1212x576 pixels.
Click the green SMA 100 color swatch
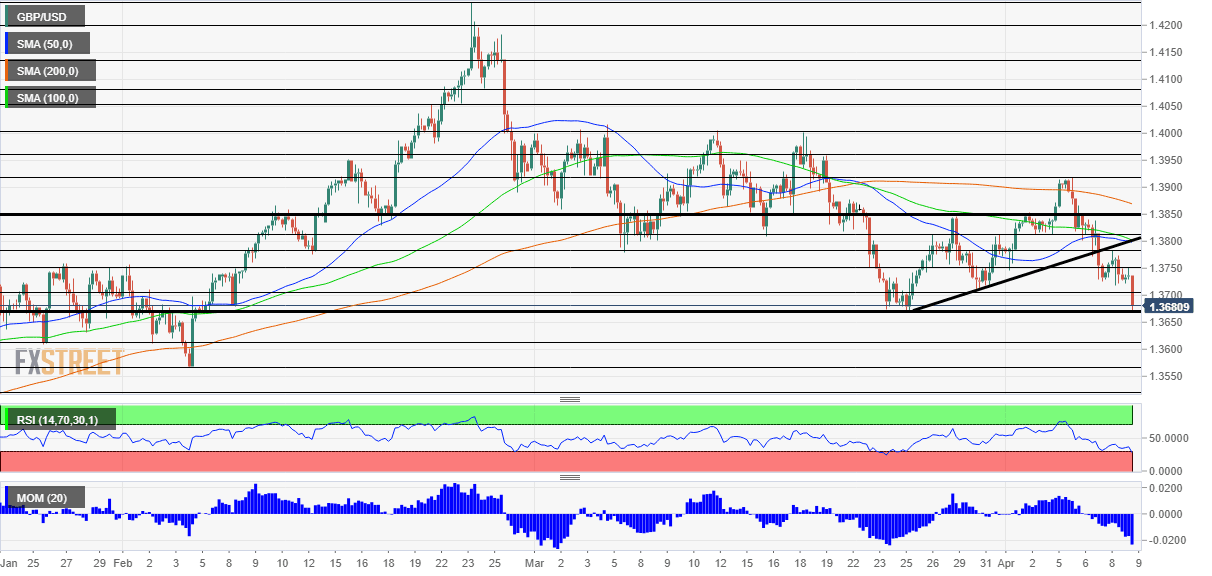coord(7,97)
